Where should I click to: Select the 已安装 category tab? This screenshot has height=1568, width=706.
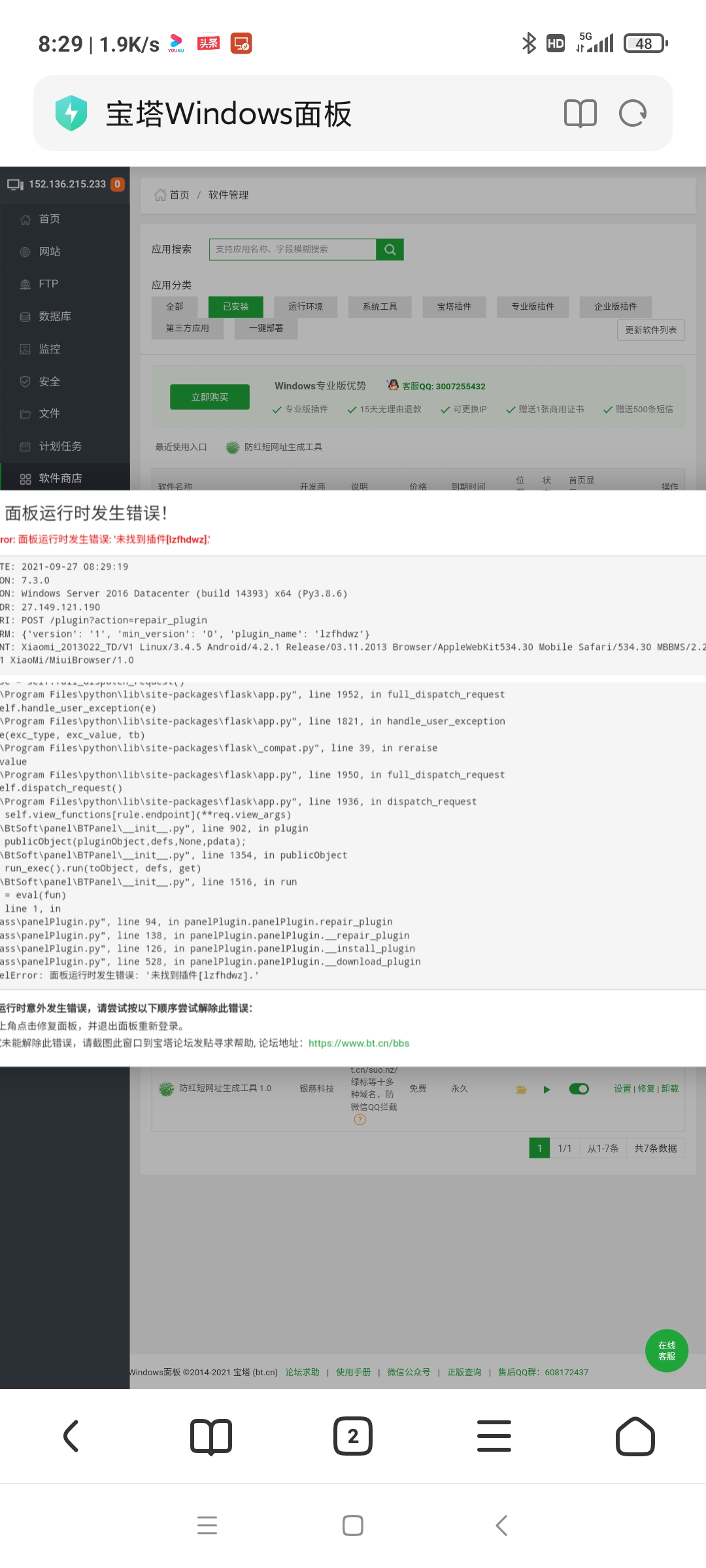pyautogui.click(x=236, y=306)
